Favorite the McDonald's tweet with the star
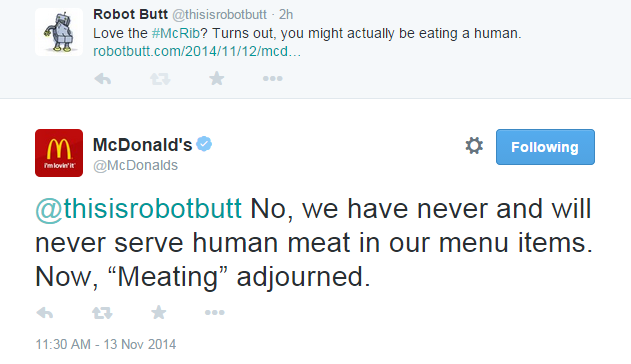This screenshot has height=364, width=631. click(x=159, y=312)
